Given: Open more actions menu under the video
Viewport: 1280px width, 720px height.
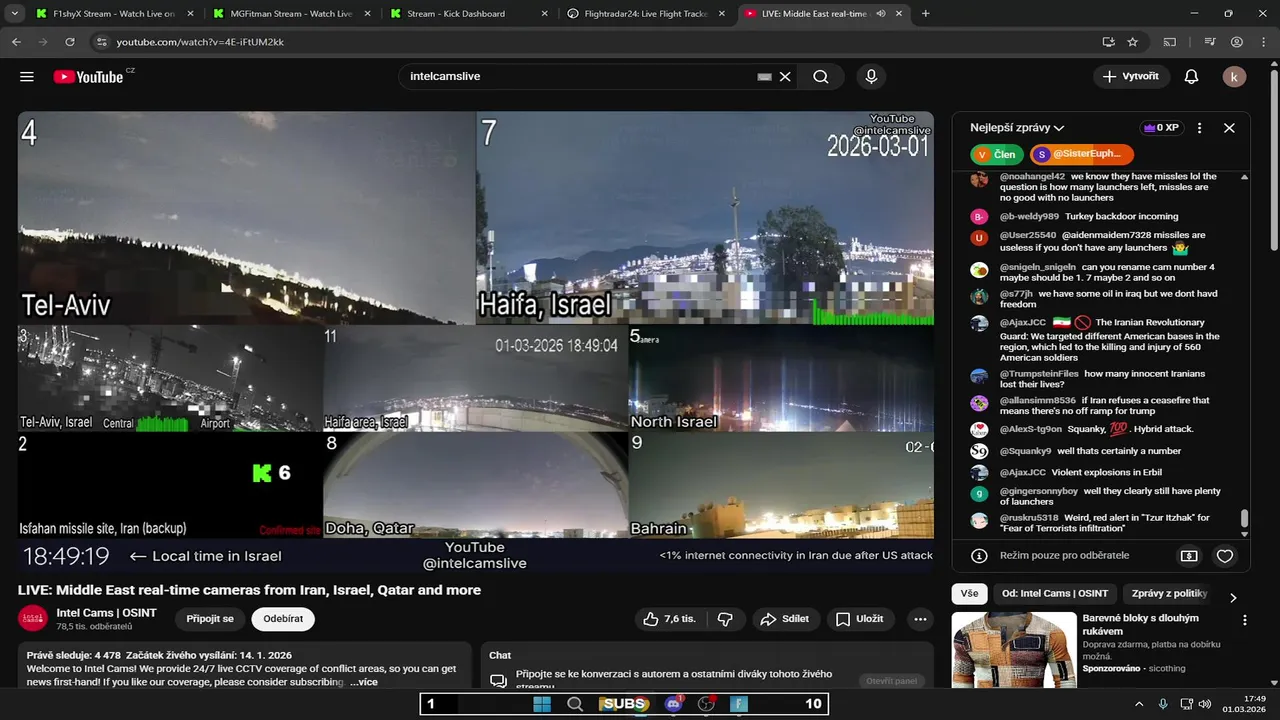Looking at the screenshot, I should coord(920,619).
